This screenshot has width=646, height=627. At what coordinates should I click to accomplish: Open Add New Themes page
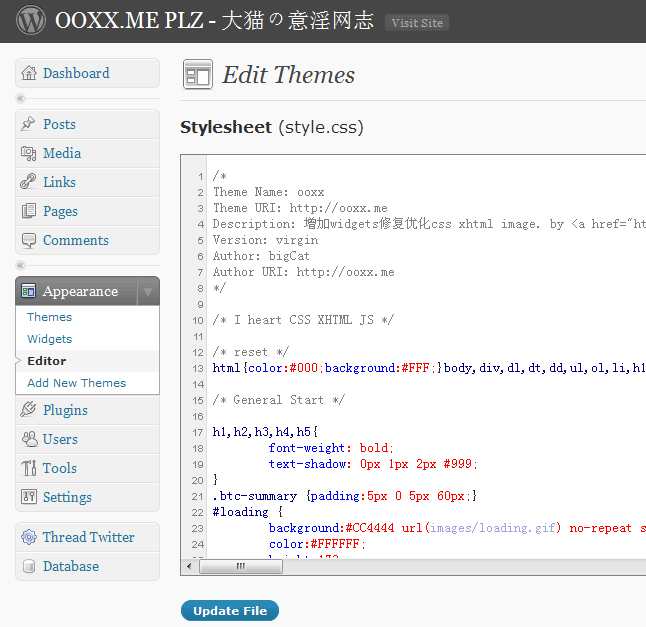click(x=77, y=383)
